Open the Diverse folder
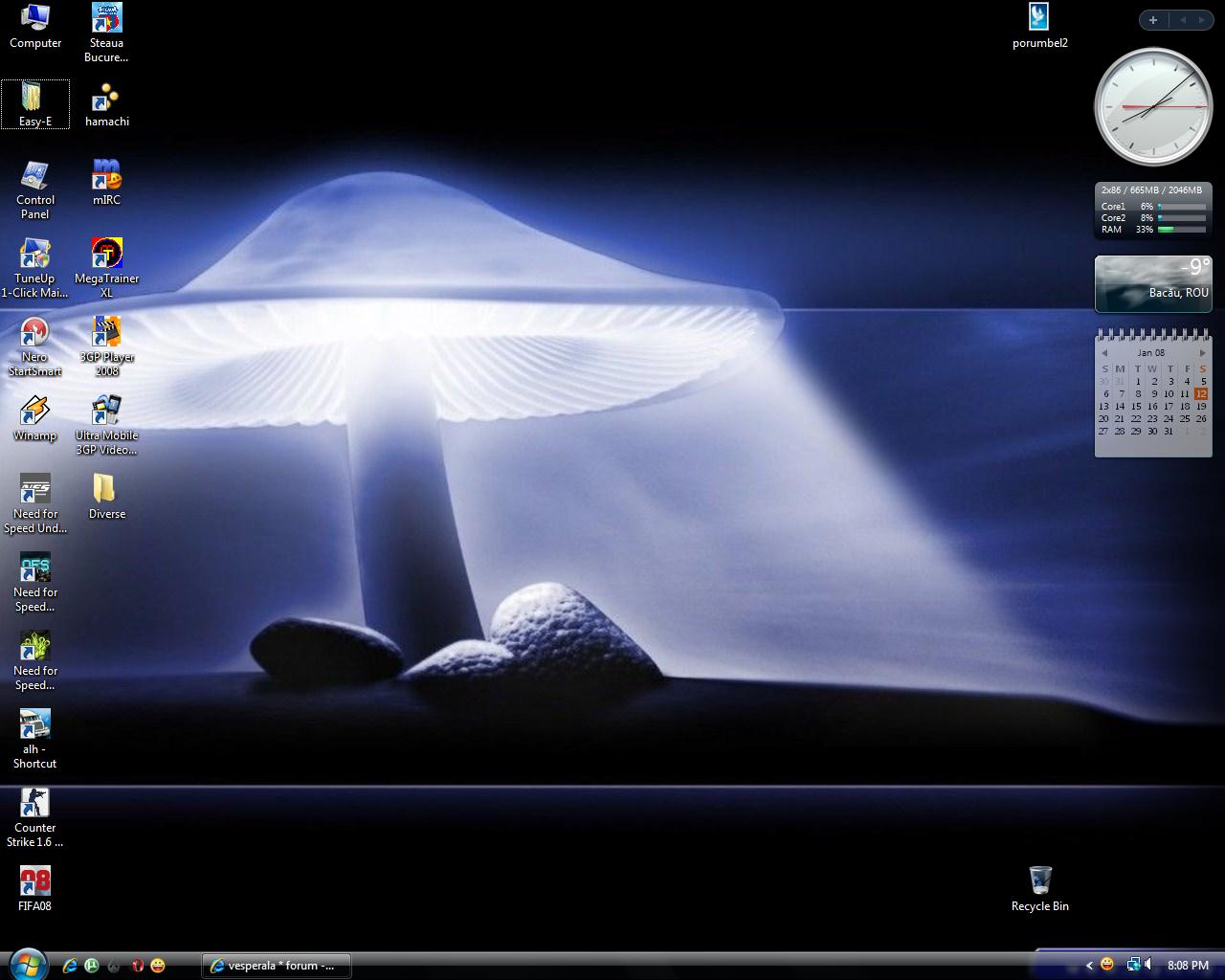Image resolution: width=1225 pixels, height=980 pixels. click(x=106, y=491)
